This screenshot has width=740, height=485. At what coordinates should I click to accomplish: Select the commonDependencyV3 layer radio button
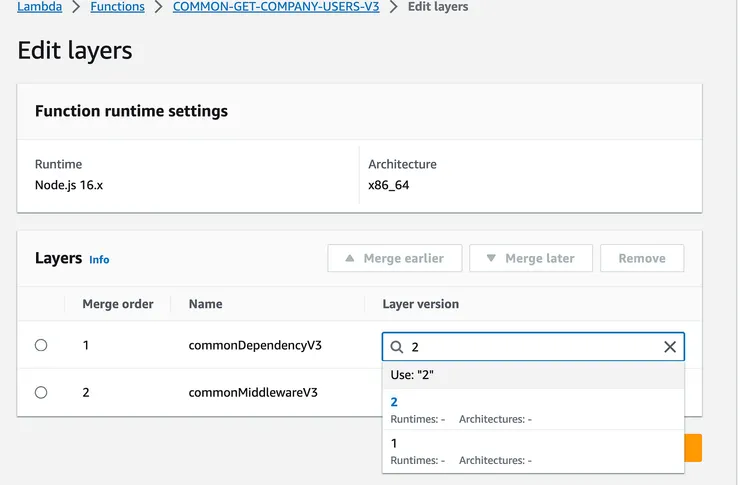41,345
